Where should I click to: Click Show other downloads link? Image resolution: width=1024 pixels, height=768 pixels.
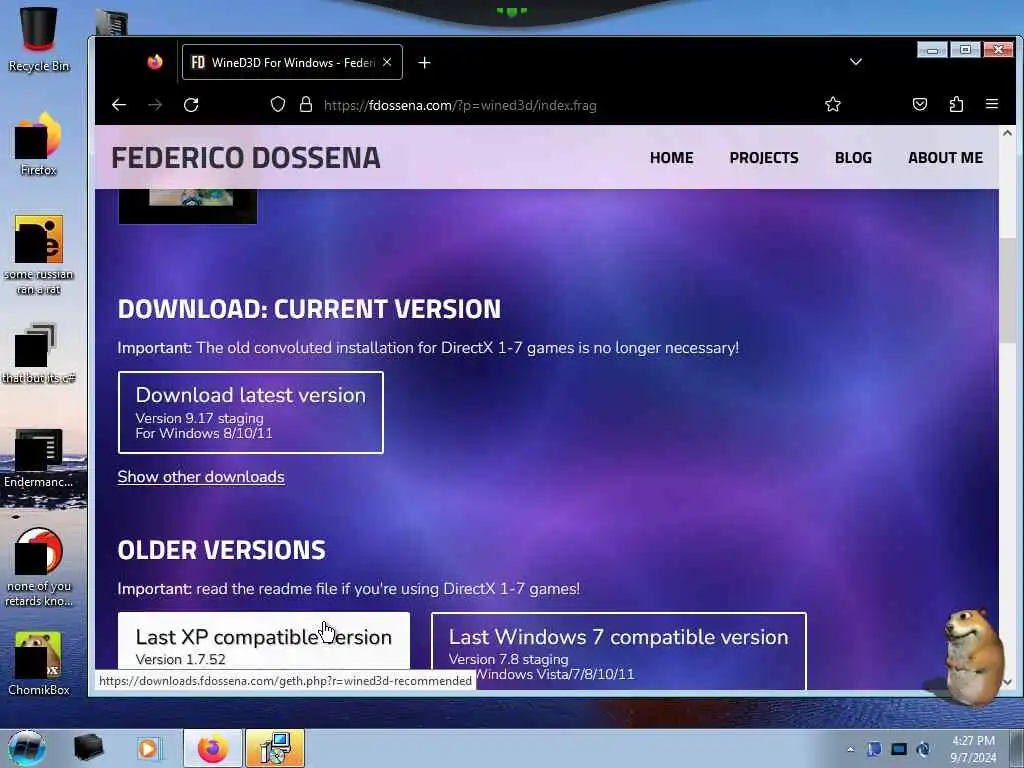point(201,477)
